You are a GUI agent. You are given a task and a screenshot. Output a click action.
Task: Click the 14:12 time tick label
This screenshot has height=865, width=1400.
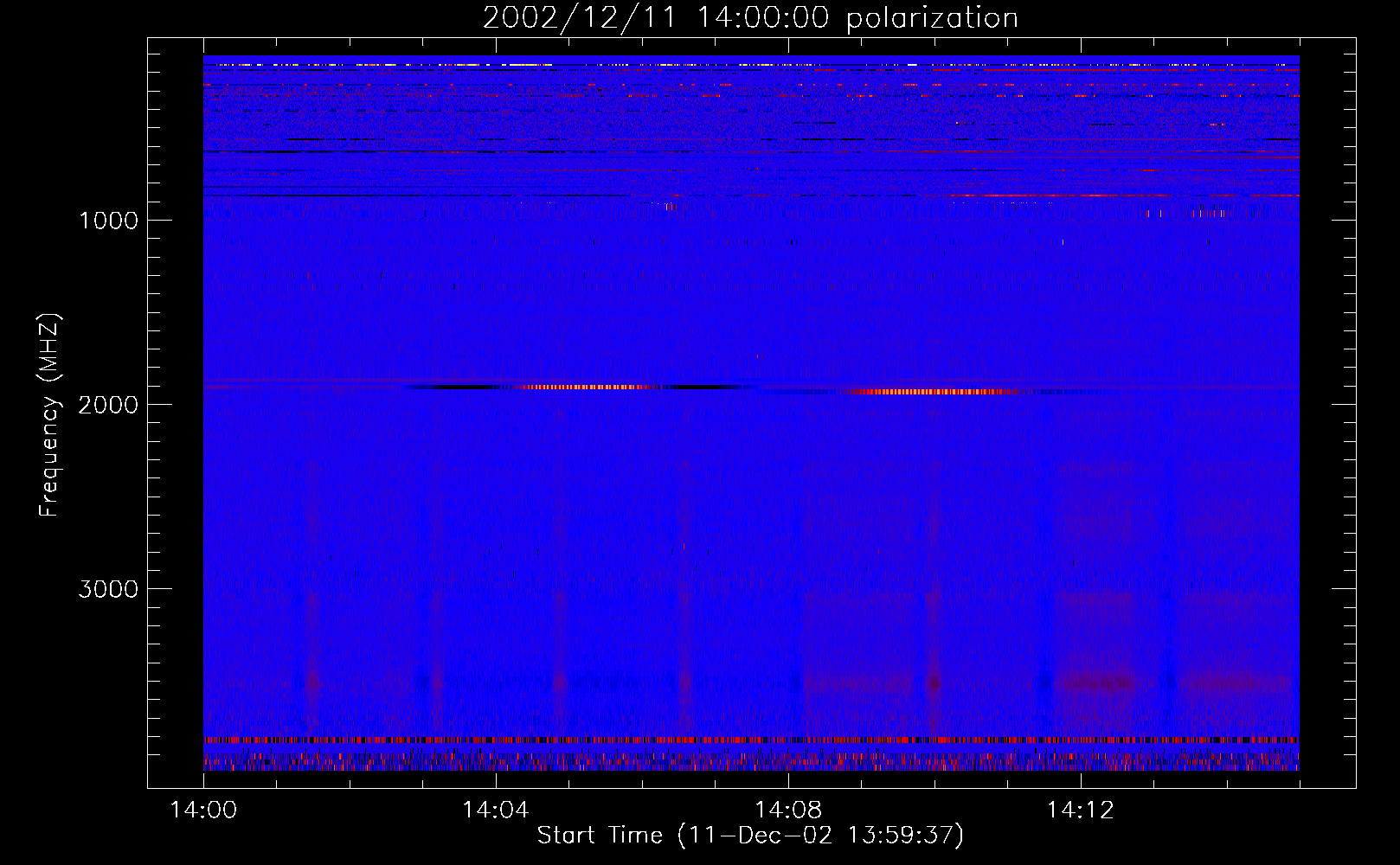(1081, 811)
